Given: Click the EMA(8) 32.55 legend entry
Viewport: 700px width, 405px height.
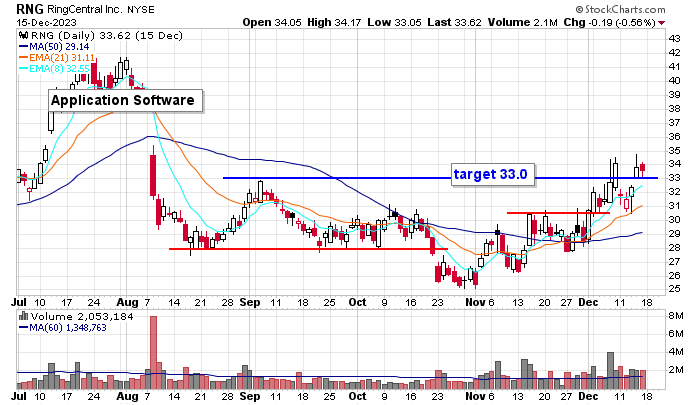Looking at the screenshot, I should pos(54,69).
